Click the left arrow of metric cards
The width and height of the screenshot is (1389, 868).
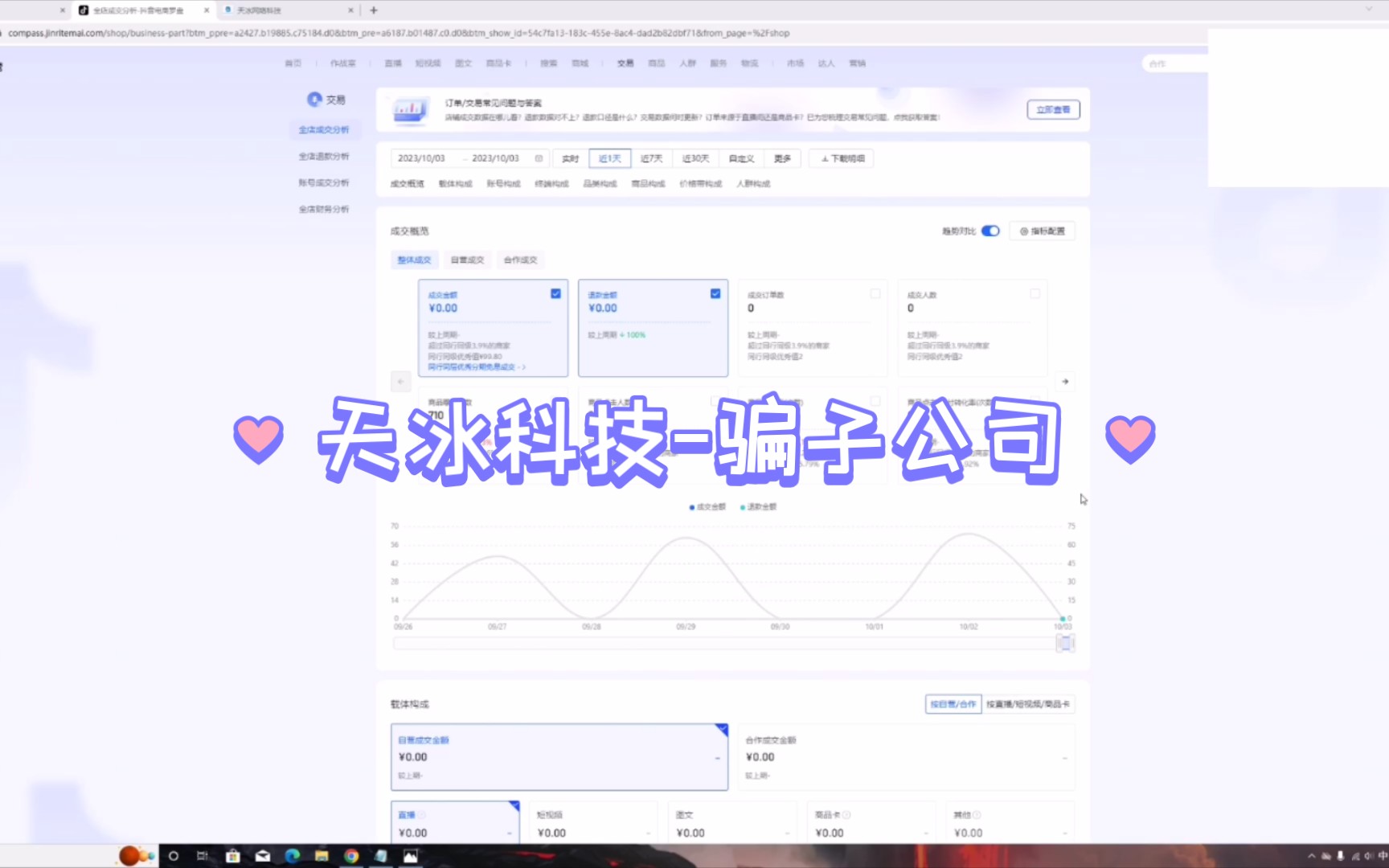point(400,381)
